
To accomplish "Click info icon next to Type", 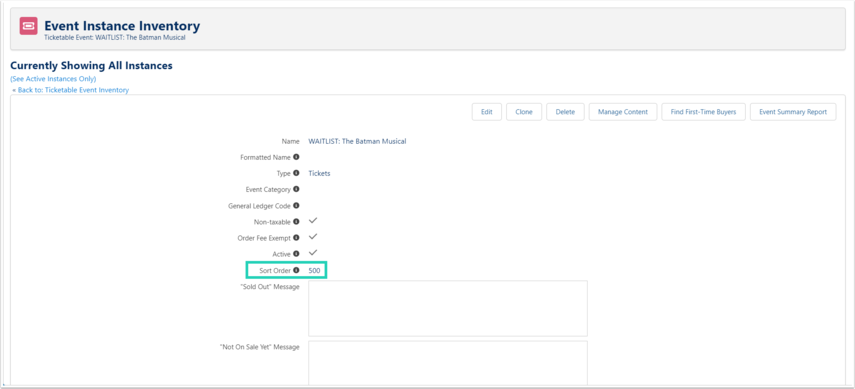I will pyautogui.click(x=296, y=173).
